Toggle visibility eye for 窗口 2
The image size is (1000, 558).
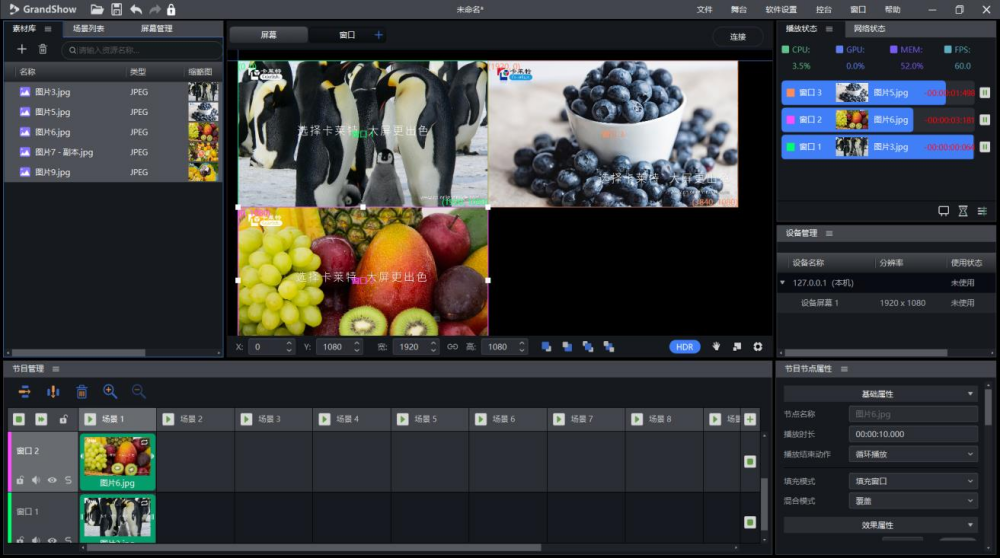(x=52, y=480)
